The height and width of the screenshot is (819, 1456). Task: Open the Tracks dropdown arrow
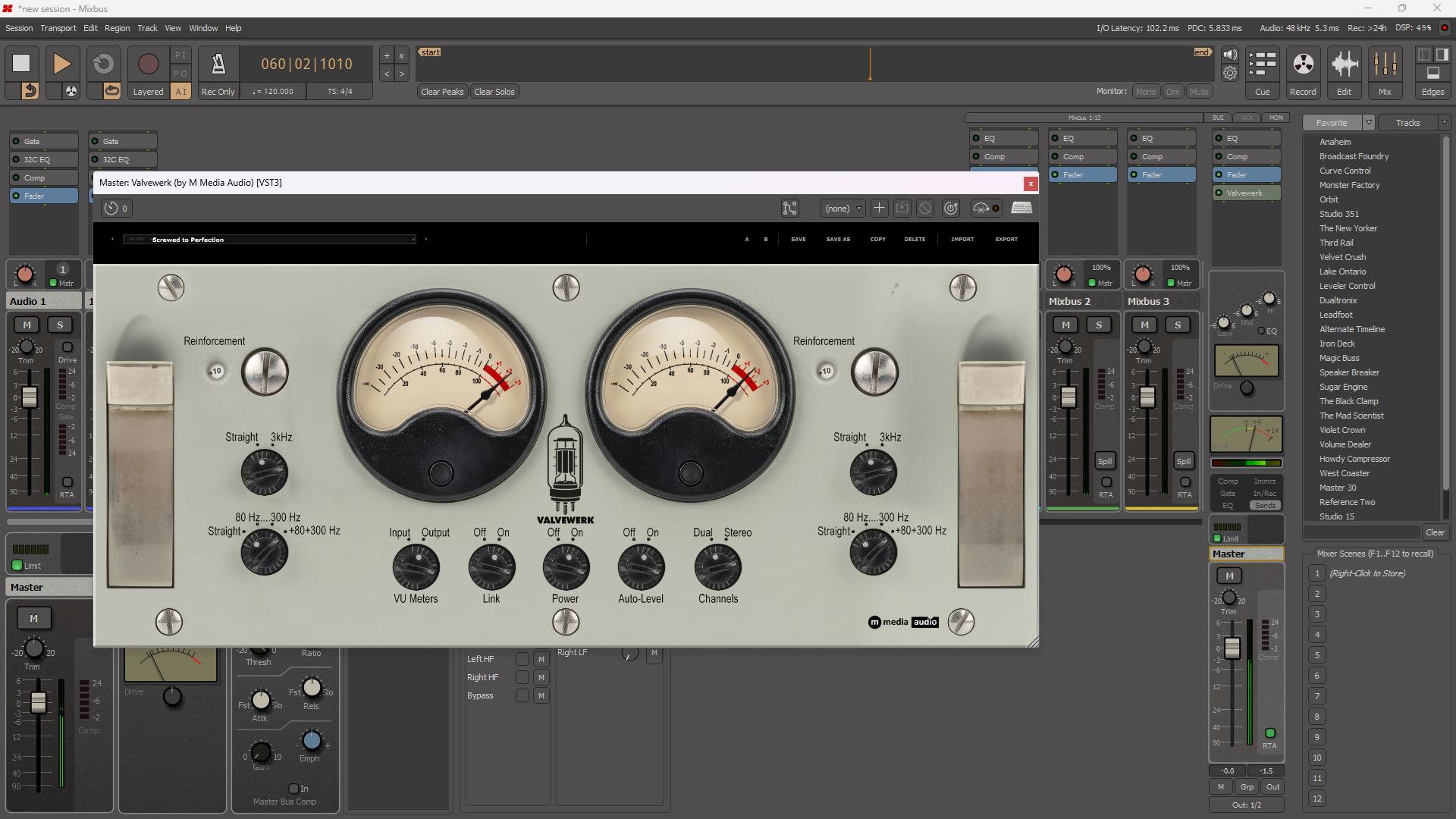point(1444,122)
